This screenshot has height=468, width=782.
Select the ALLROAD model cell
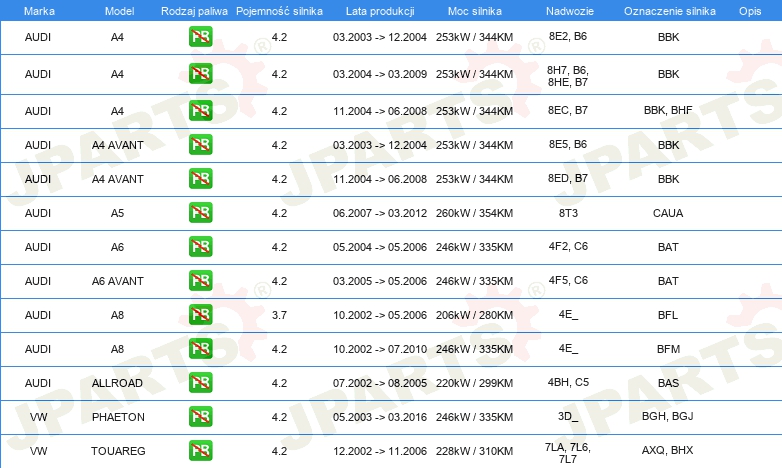[117, 383]
